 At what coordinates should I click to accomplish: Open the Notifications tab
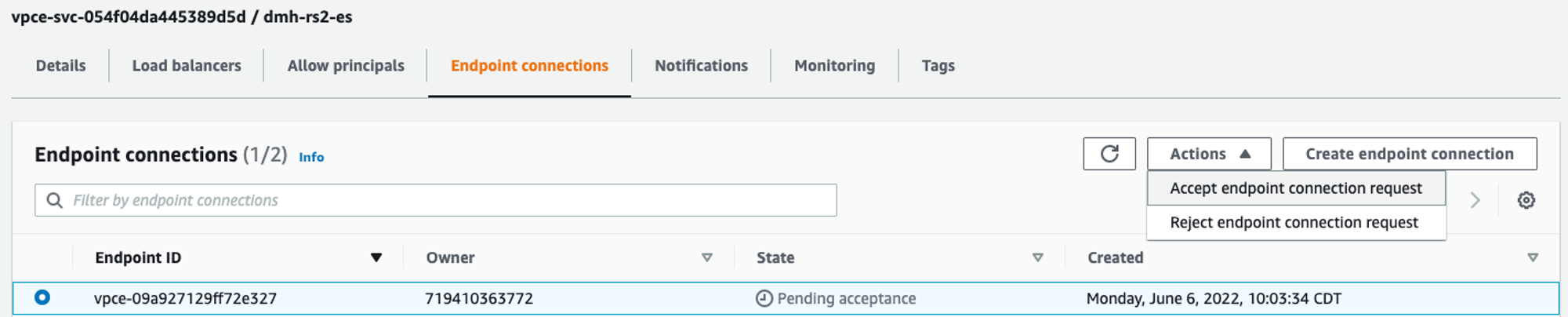click(x=701, y=66)
